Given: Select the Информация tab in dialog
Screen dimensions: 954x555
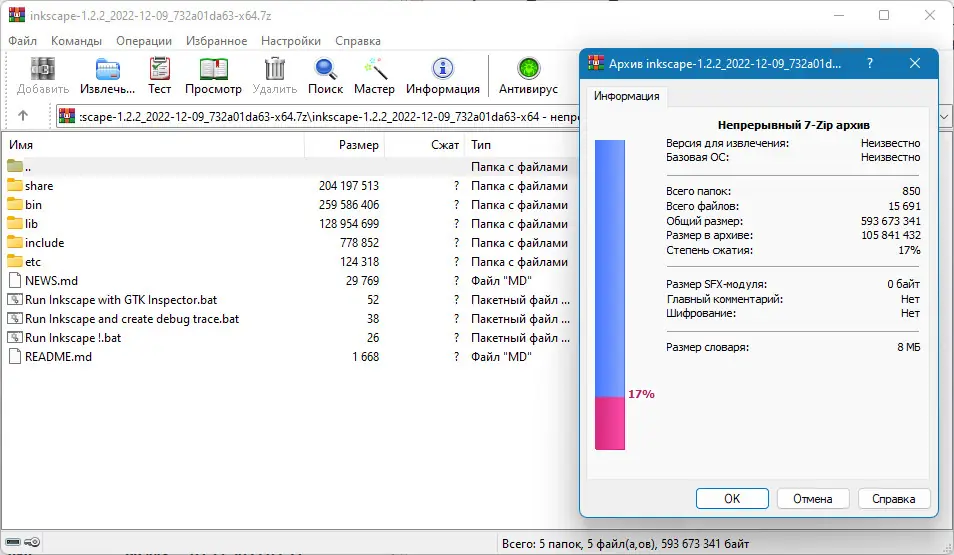Looking at the screenshot, I should click(x=627, y=96).
